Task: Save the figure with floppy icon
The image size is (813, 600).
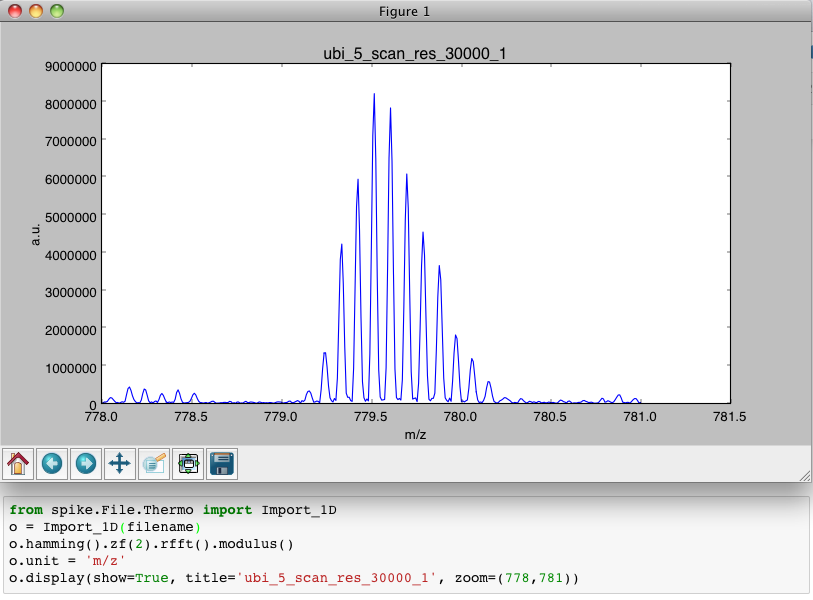Action: point(222,463)
